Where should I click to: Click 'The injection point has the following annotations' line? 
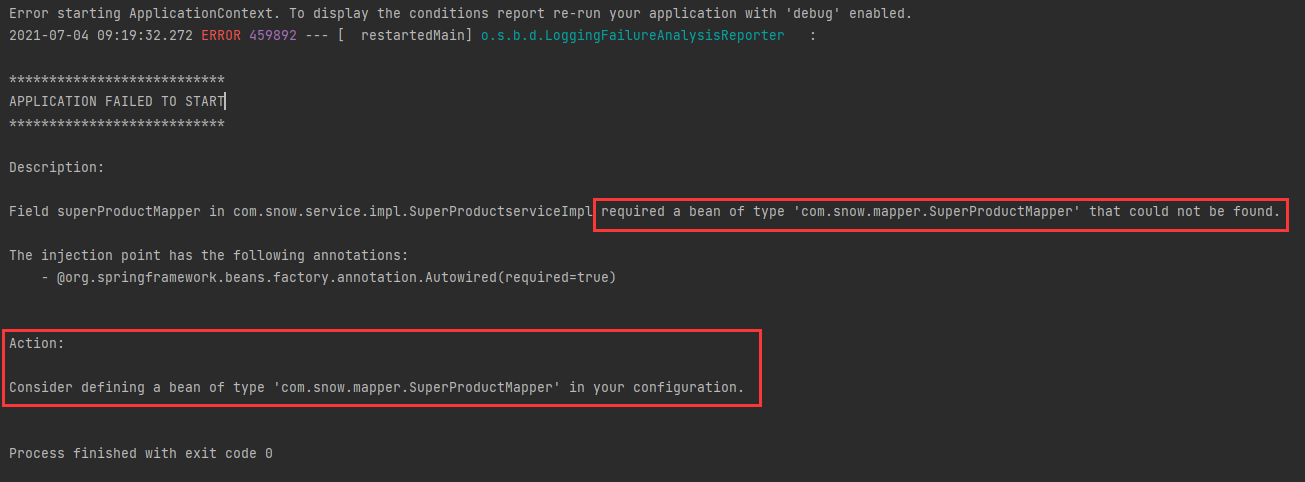(208, 255)
